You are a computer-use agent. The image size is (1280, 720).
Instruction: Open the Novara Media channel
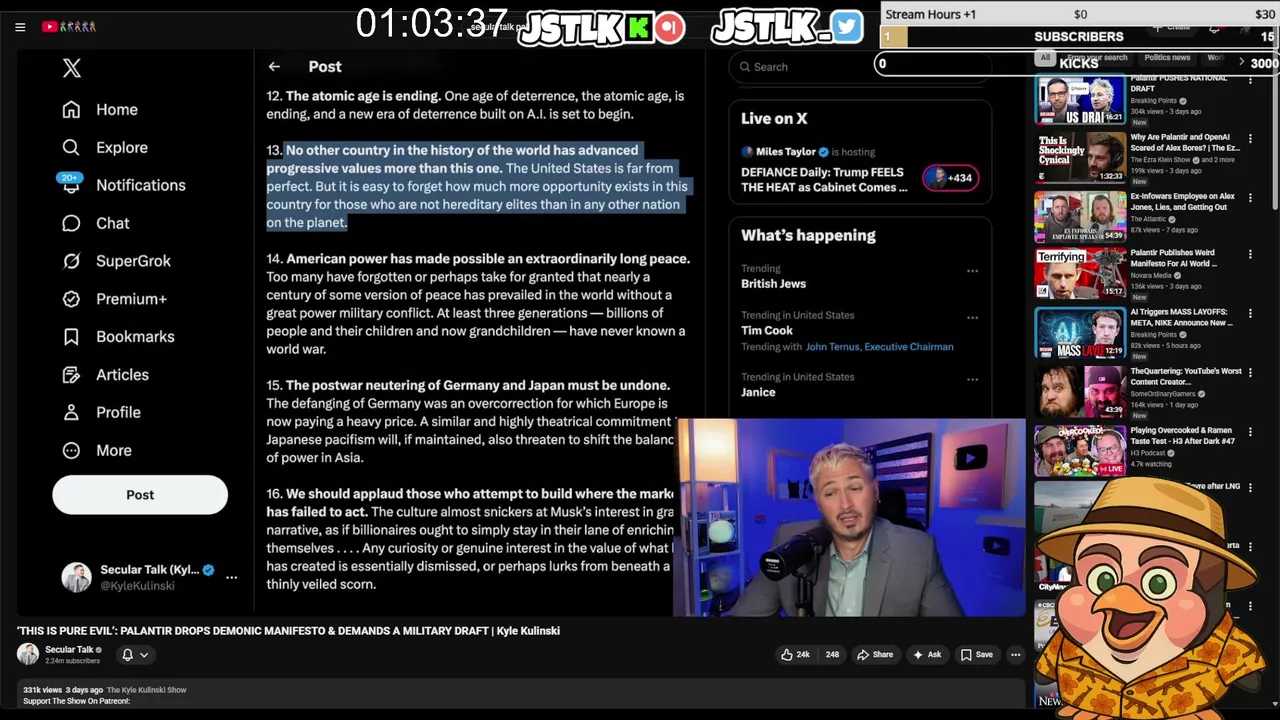point(1151,276)
